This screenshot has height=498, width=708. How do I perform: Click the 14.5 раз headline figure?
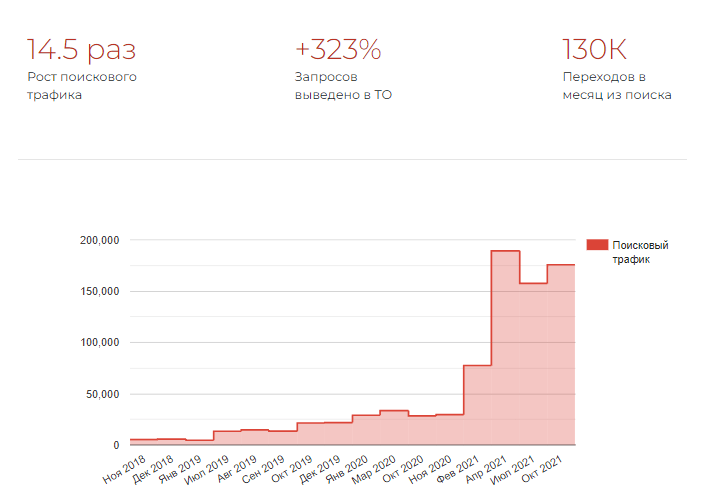tap(81, 49)
